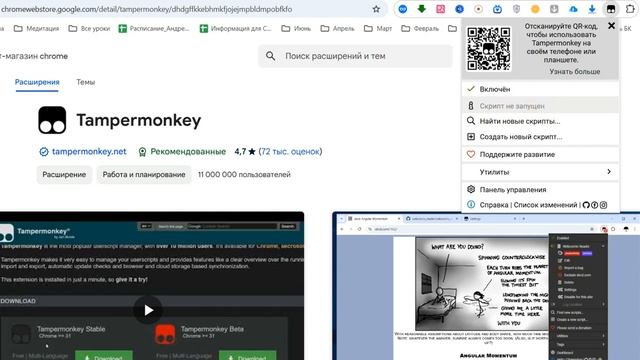Screen dimensions: 640x360
Task: Open the "Февраль" bookmarks folder
Action: [420, 29]
